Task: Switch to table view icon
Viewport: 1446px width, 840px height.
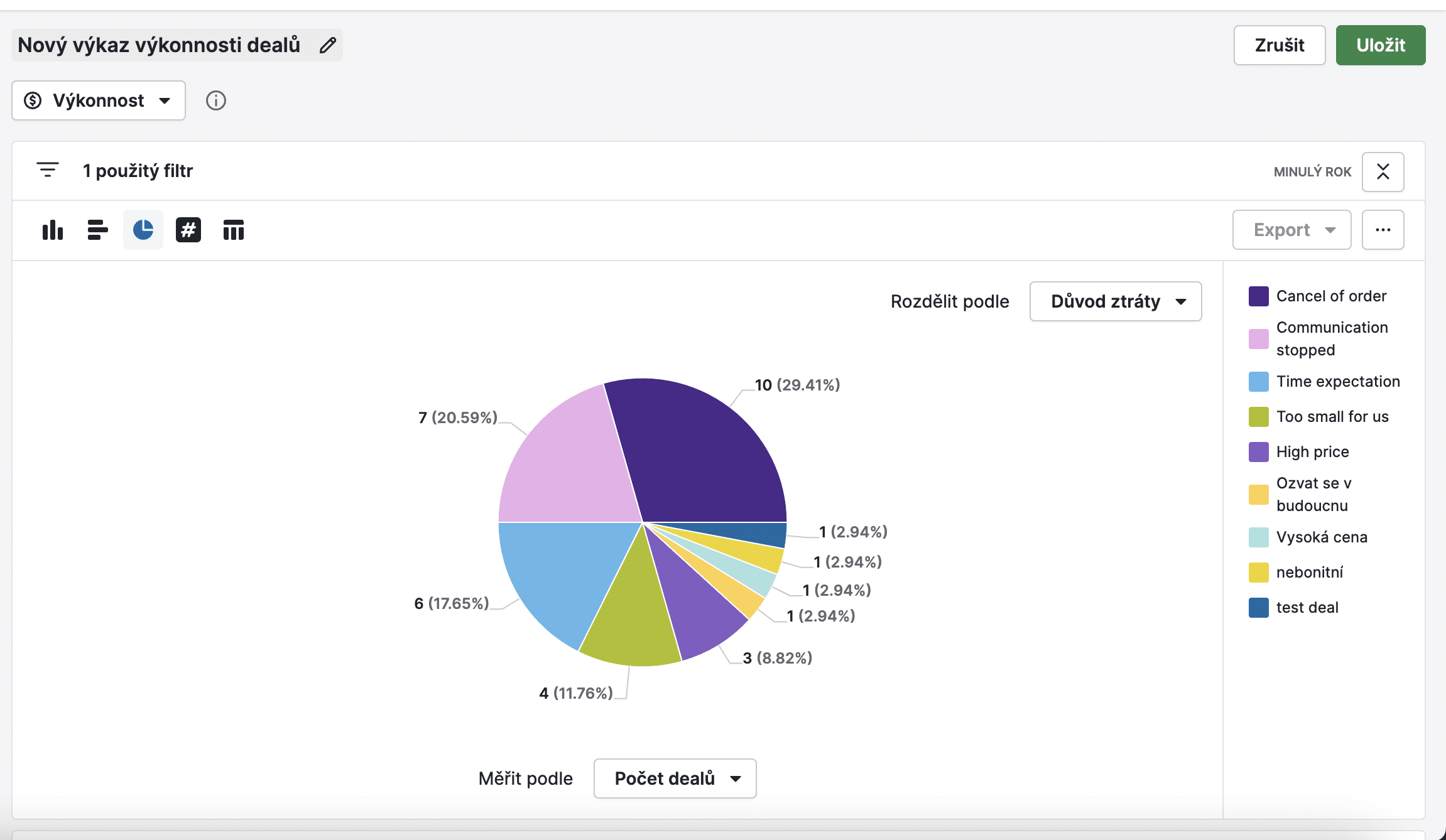Action: [x=234, y=230]
